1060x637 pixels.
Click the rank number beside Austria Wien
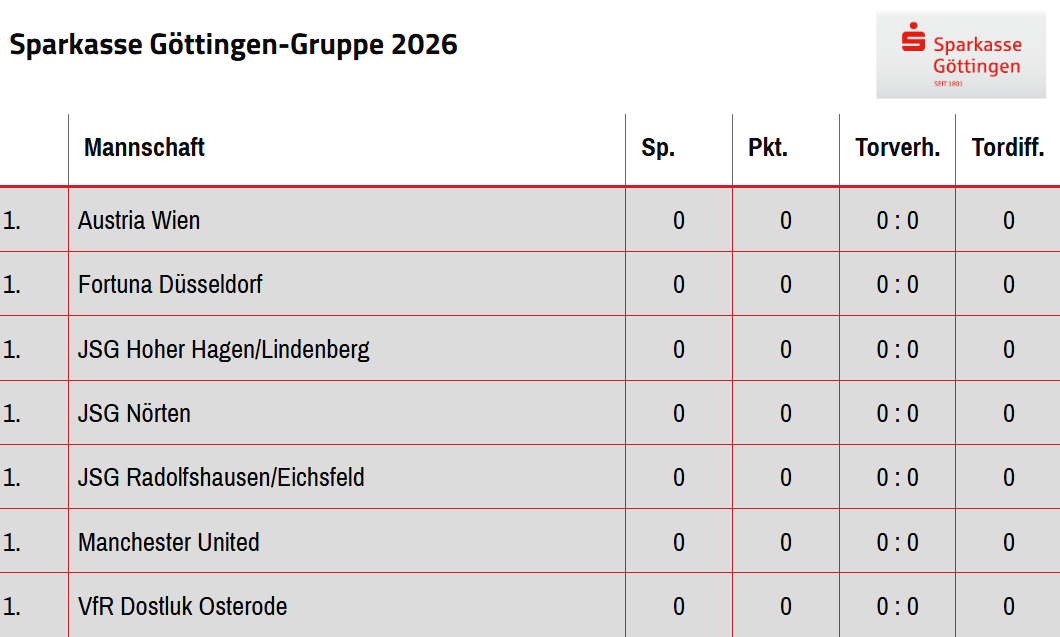coord(12,220)
